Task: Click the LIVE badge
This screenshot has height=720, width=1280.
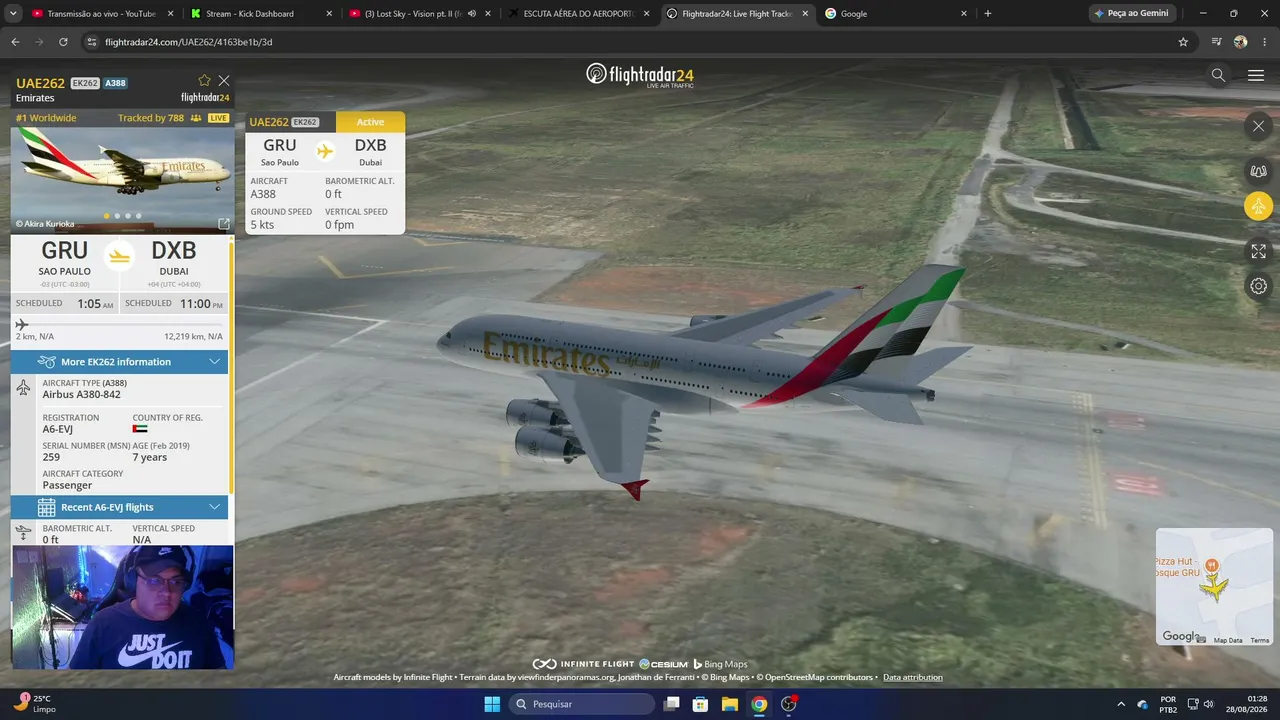Action: point(218,118)
